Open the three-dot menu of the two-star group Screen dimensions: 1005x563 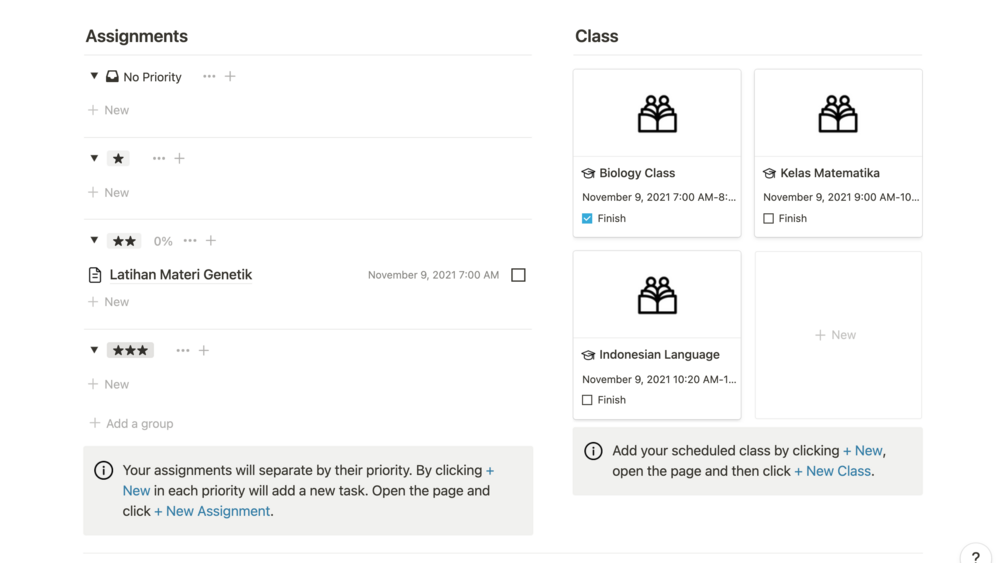(x=190, y=240)
